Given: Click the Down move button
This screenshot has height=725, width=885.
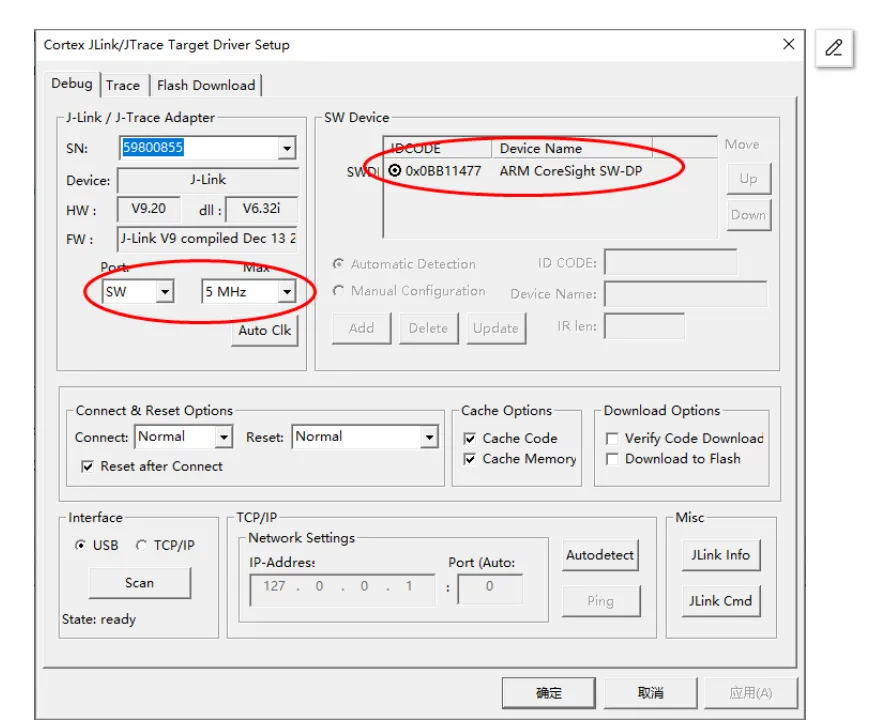Looking at the screenshot, I should click(x=748, y=215).
